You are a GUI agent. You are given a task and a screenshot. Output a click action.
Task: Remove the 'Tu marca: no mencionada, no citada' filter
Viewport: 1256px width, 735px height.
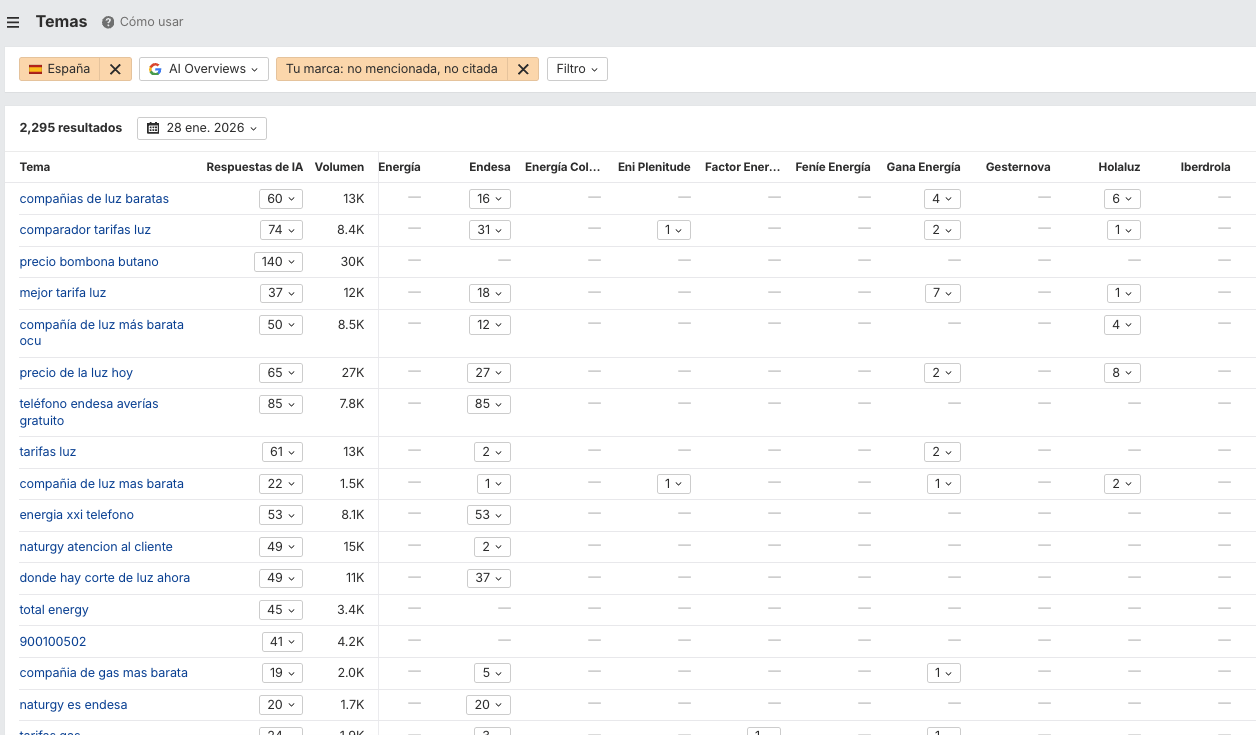pos(523,69)
